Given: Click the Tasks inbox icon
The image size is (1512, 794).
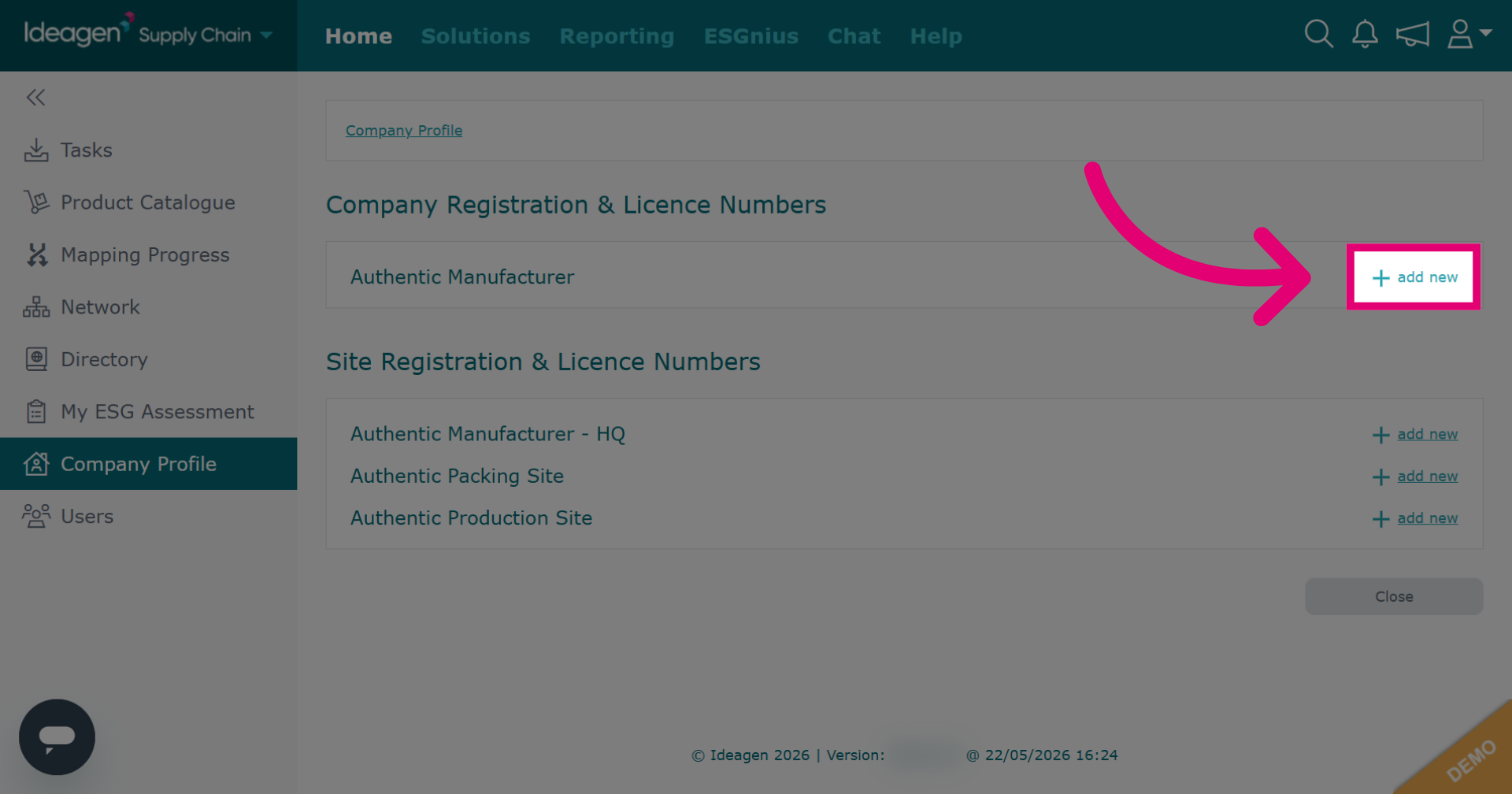Looking at the screenshot, I should [x=36, y=150].
